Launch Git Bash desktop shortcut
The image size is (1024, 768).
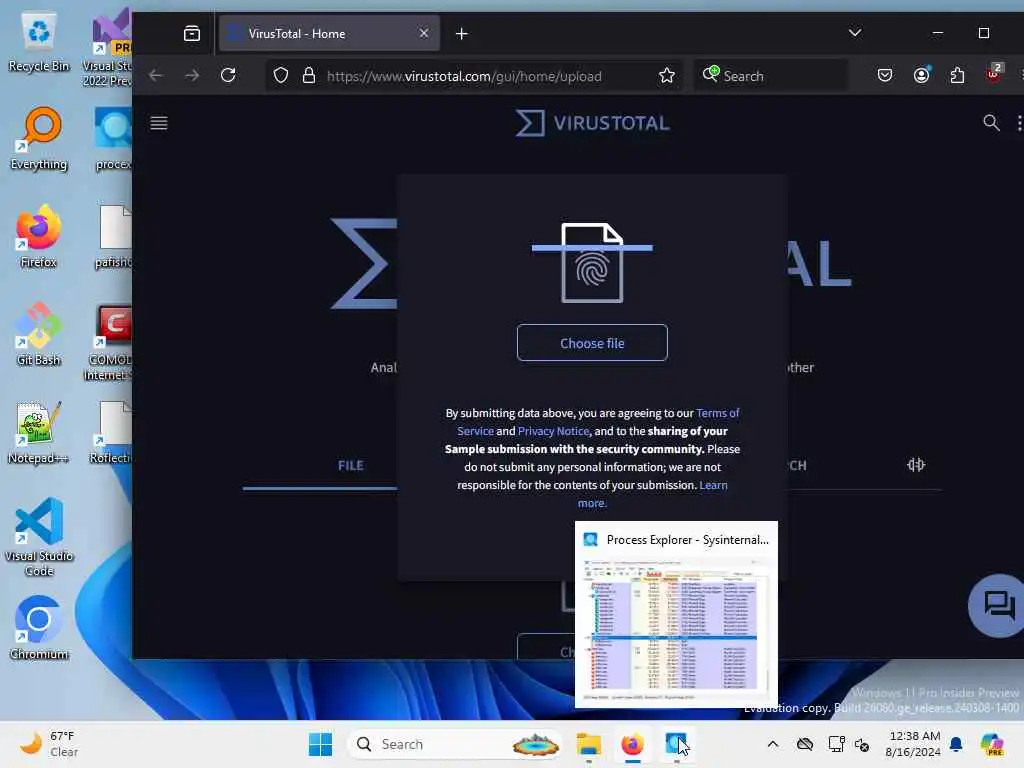pos(39,334)
